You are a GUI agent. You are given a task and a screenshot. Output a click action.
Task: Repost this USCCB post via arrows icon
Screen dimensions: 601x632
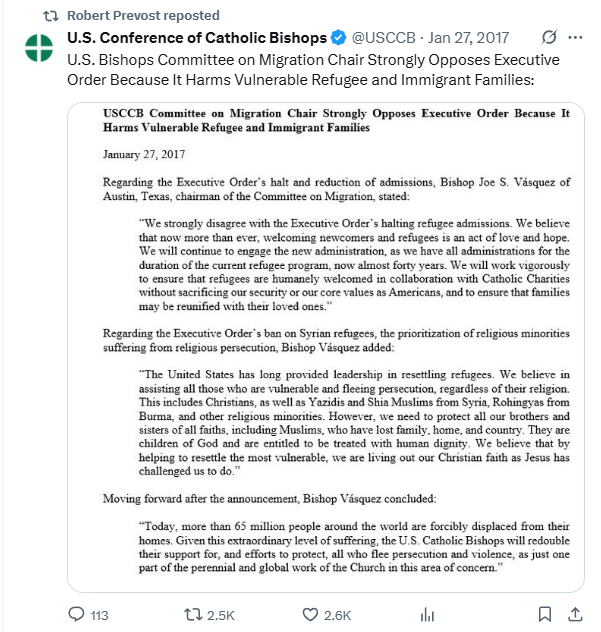[x=193, y=615]
